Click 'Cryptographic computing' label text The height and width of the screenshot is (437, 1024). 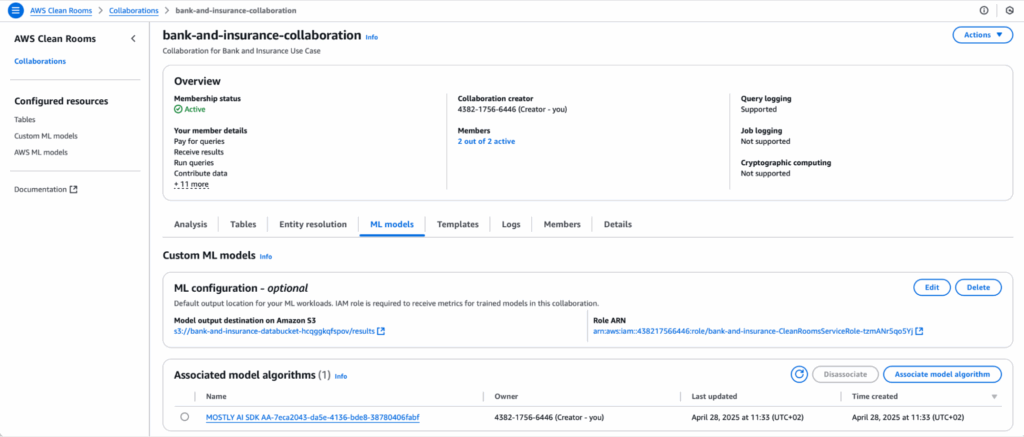point(786,163)
